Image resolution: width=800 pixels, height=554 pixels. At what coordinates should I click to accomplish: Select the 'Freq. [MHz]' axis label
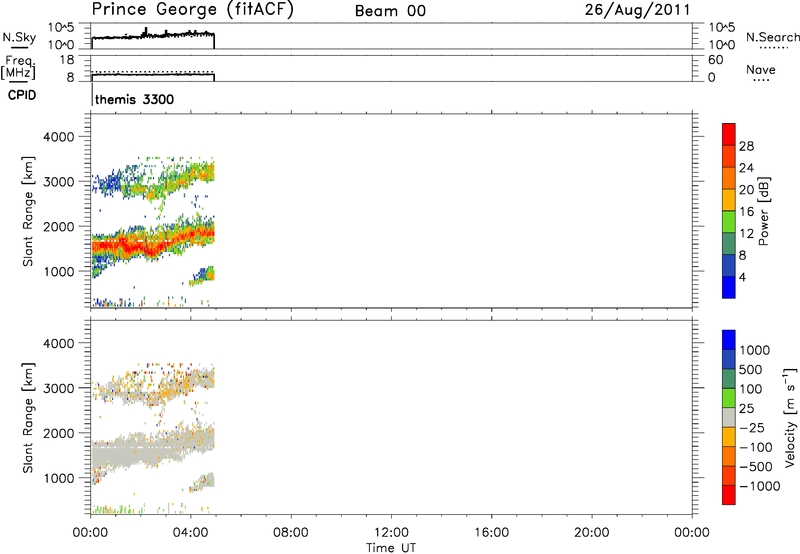coord(18,67)
